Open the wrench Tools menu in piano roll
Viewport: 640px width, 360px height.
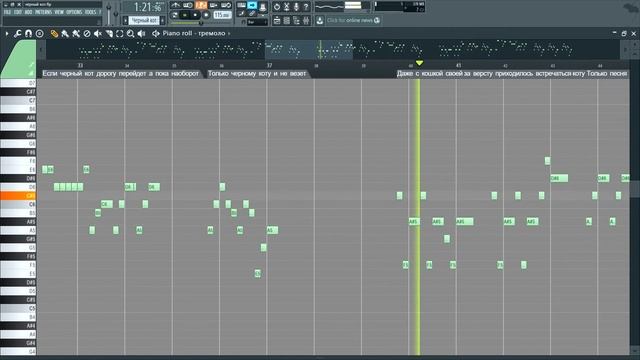[17, 33]
